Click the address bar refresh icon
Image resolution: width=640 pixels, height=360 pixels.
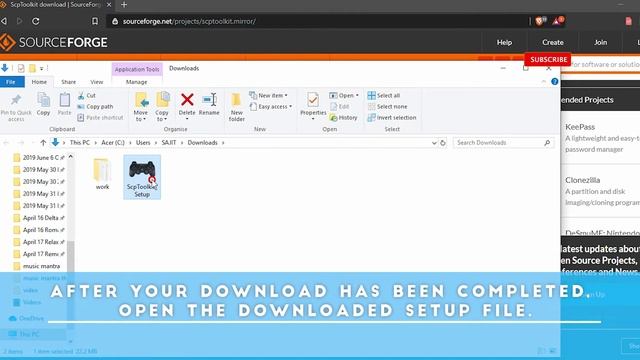pos(443,143)
